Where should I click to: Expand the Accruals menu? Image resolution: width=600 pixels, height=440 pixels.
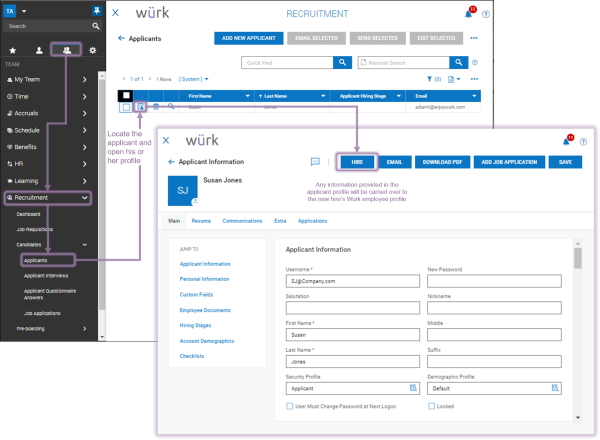pos(85,113)
